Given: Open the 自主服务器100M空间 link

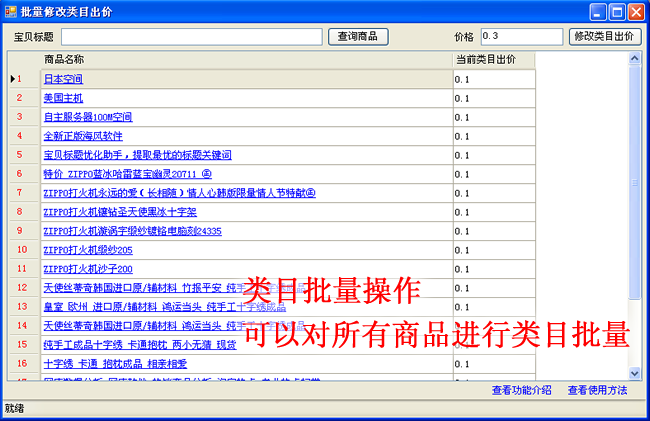Looking at the screenshot, I should pyautogui.click(x=87, y=117).
